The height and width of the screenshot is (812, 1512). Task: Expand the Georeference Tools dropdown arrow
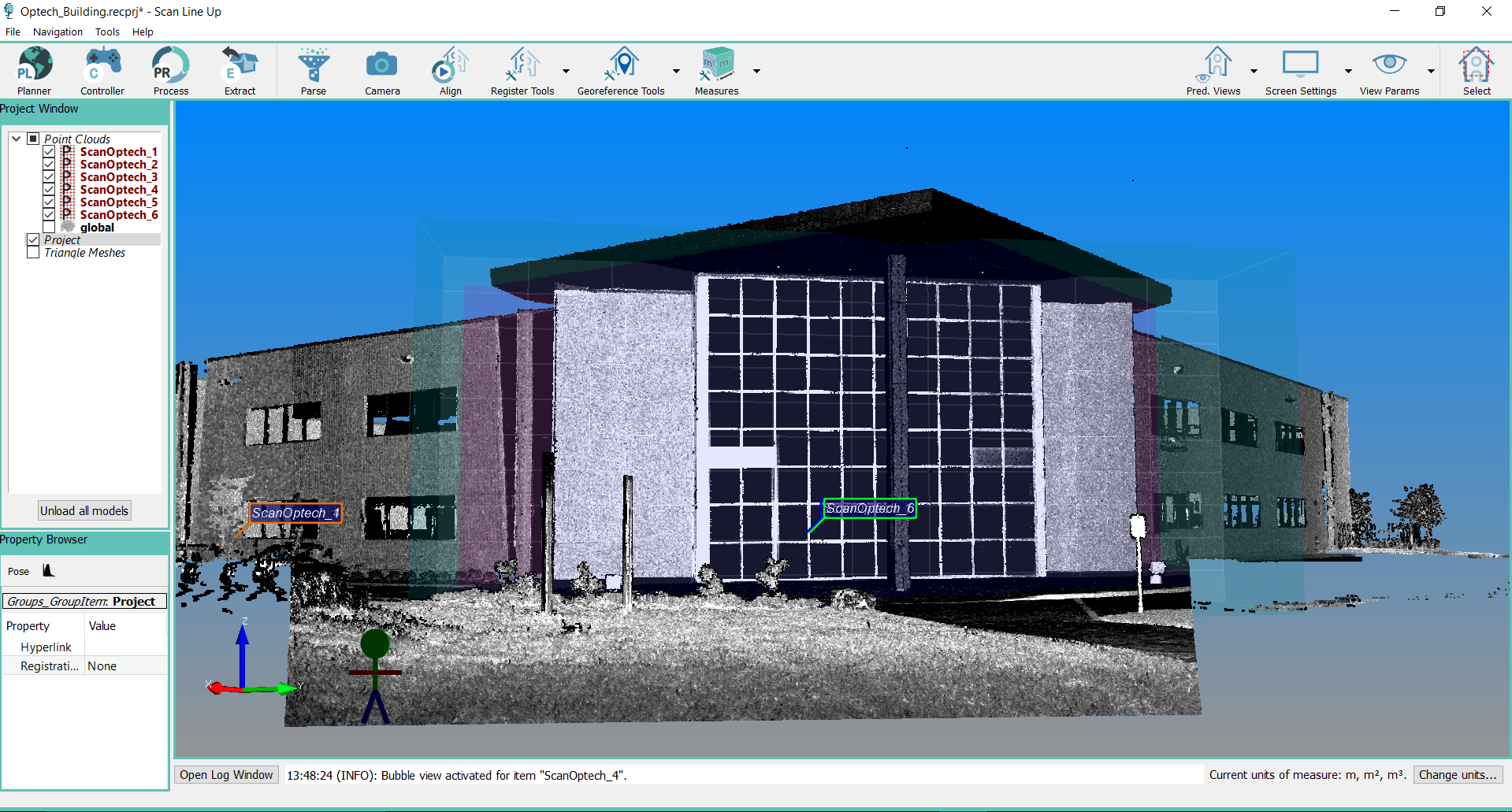[x=676, y=72]
